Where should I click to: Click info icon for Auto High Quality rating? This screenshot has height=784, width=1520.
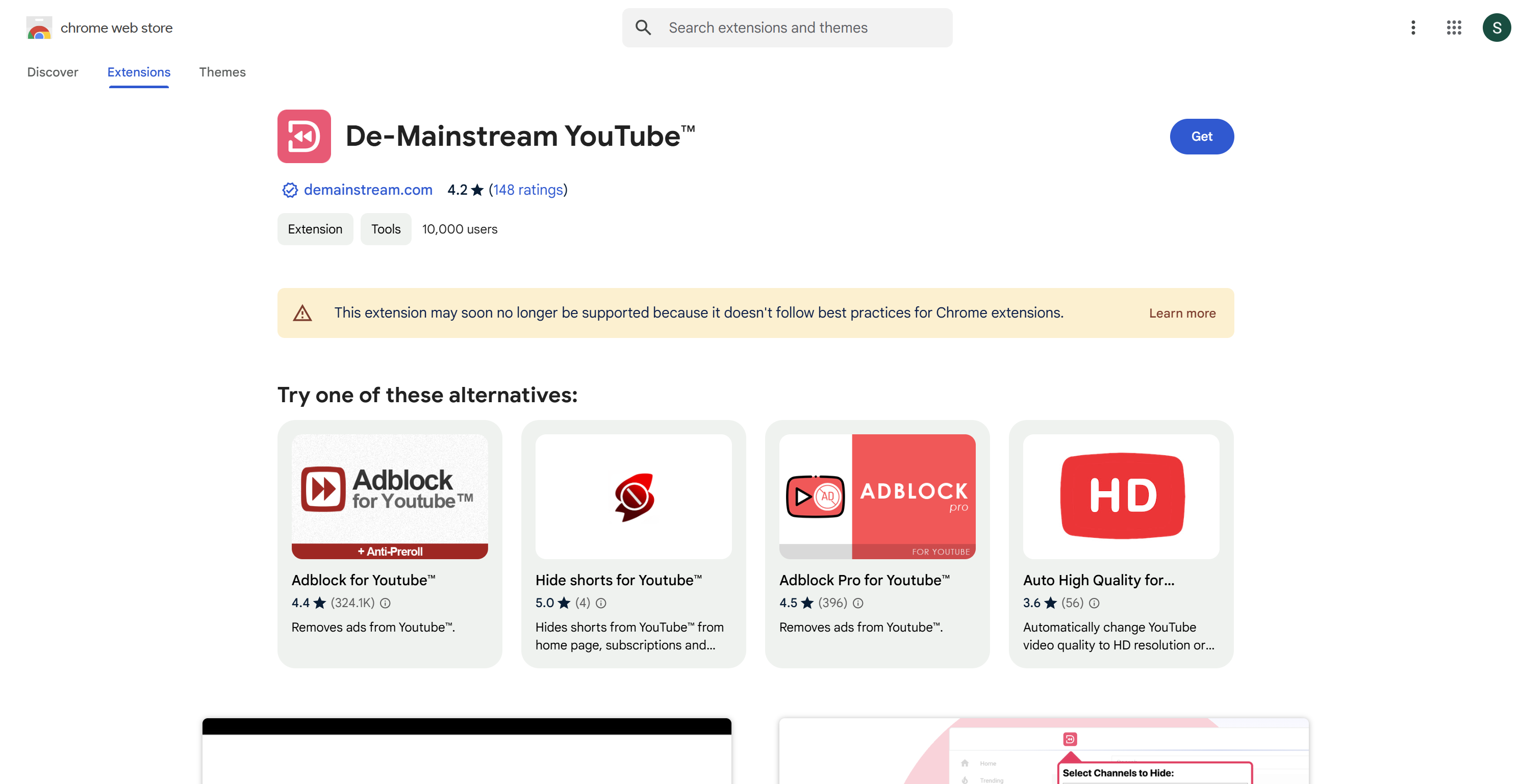[1094, 603]
